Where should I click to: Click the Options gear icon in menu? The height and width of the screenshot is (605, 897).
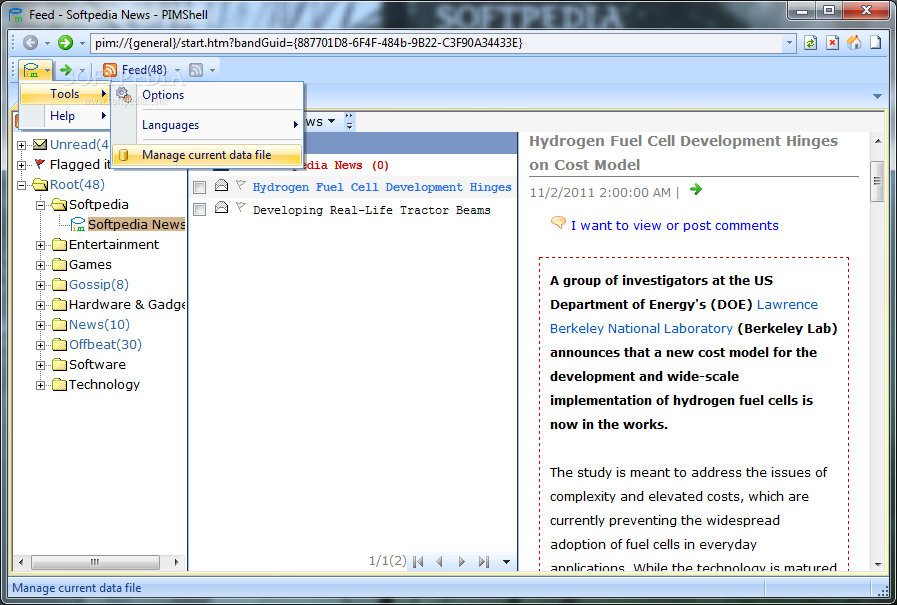124,95
